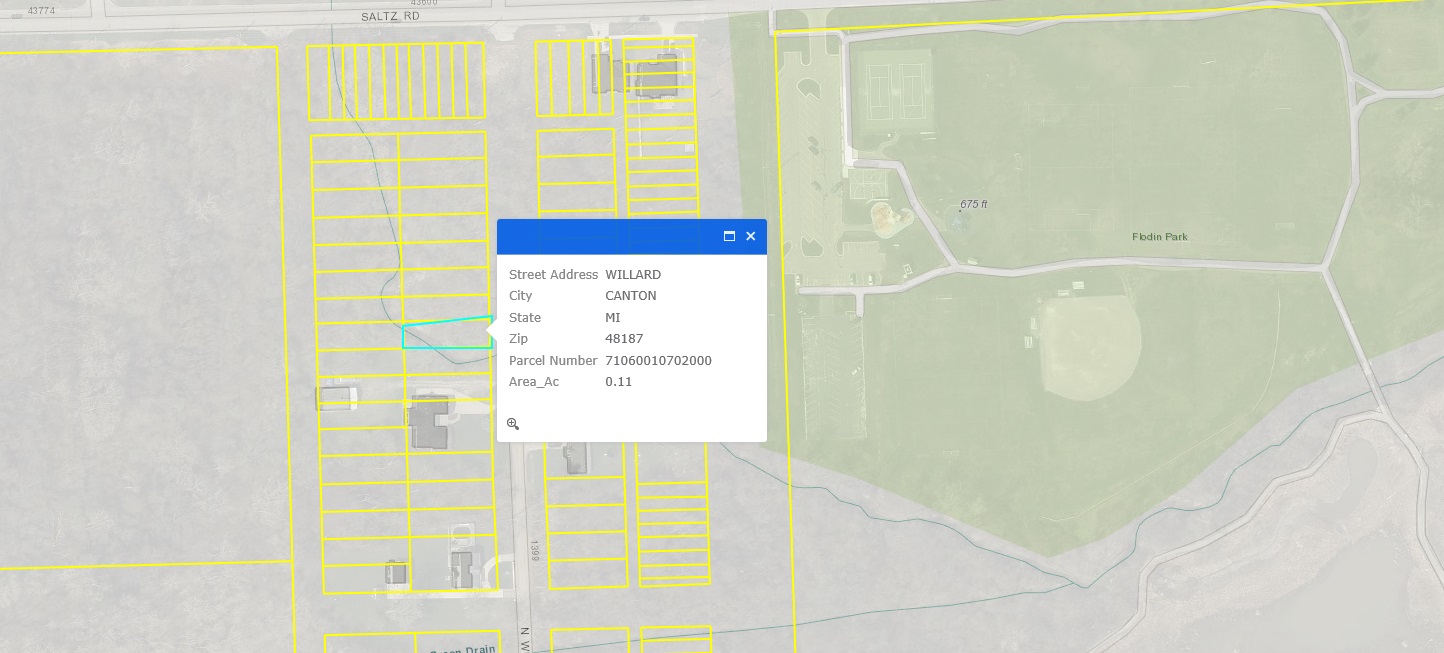Click the 1399 address label on map
This screenshot has width=1444, height=653.
click(535, 551)
